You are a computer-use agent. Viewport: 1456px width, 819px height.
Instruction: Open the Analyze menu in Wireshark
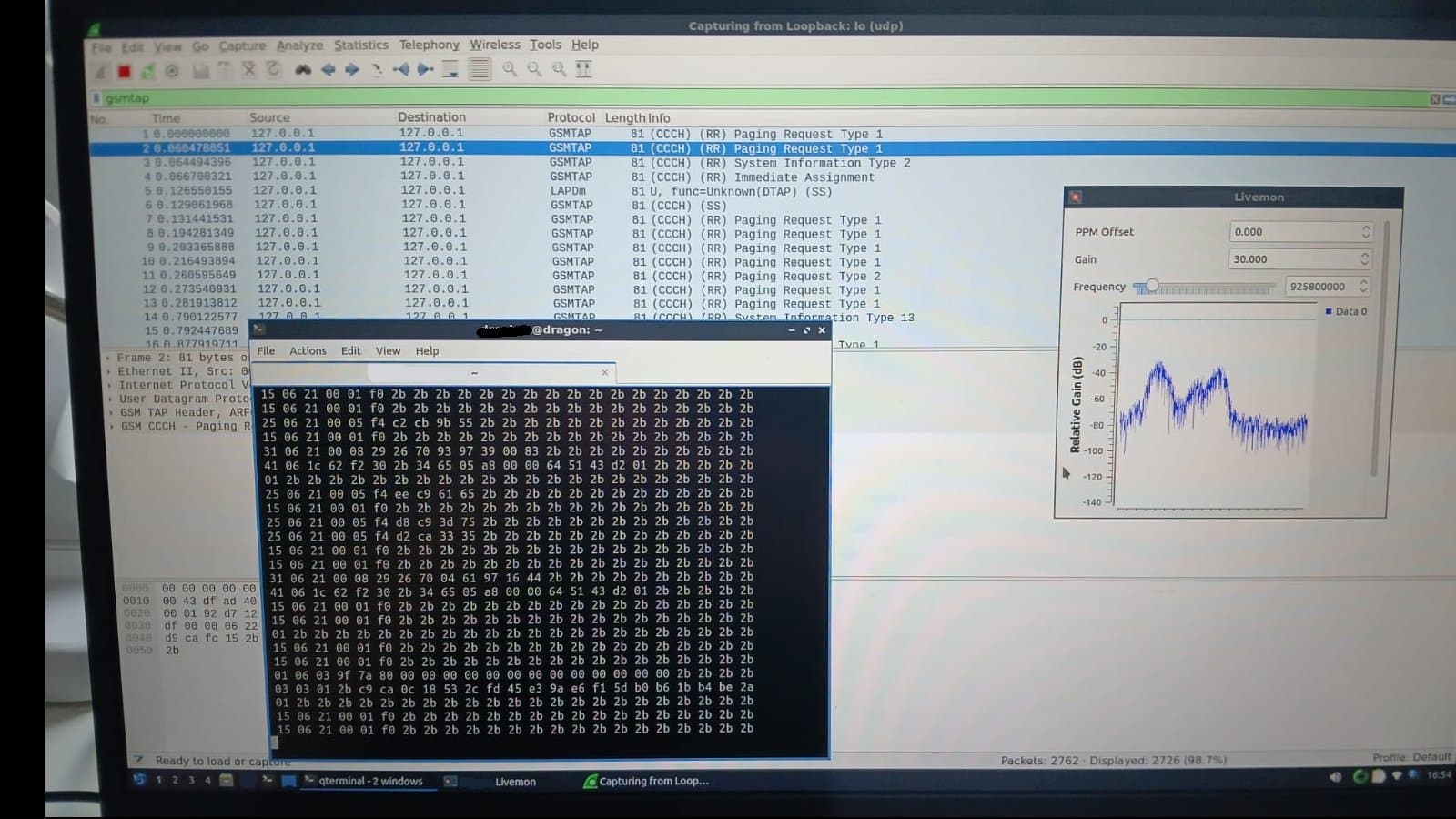pos(299,45)
